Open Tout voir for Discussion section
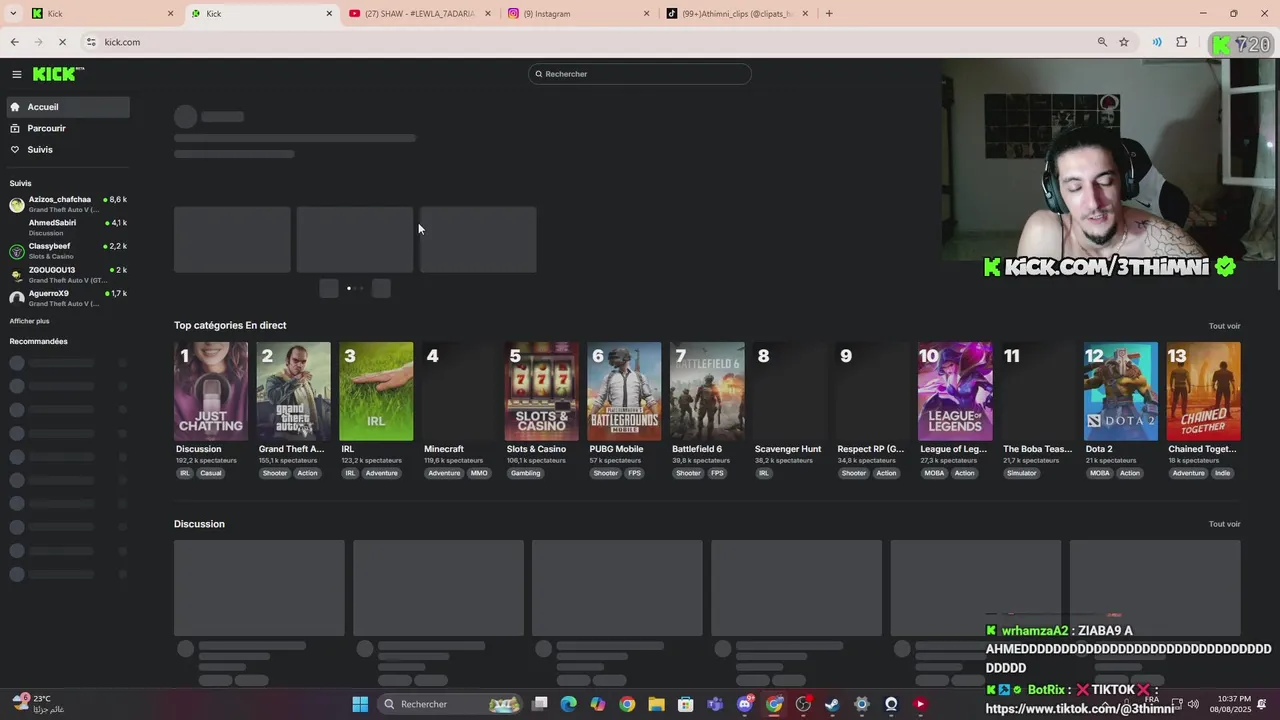Viewport: 1280px width, 720px height. 1224,524
